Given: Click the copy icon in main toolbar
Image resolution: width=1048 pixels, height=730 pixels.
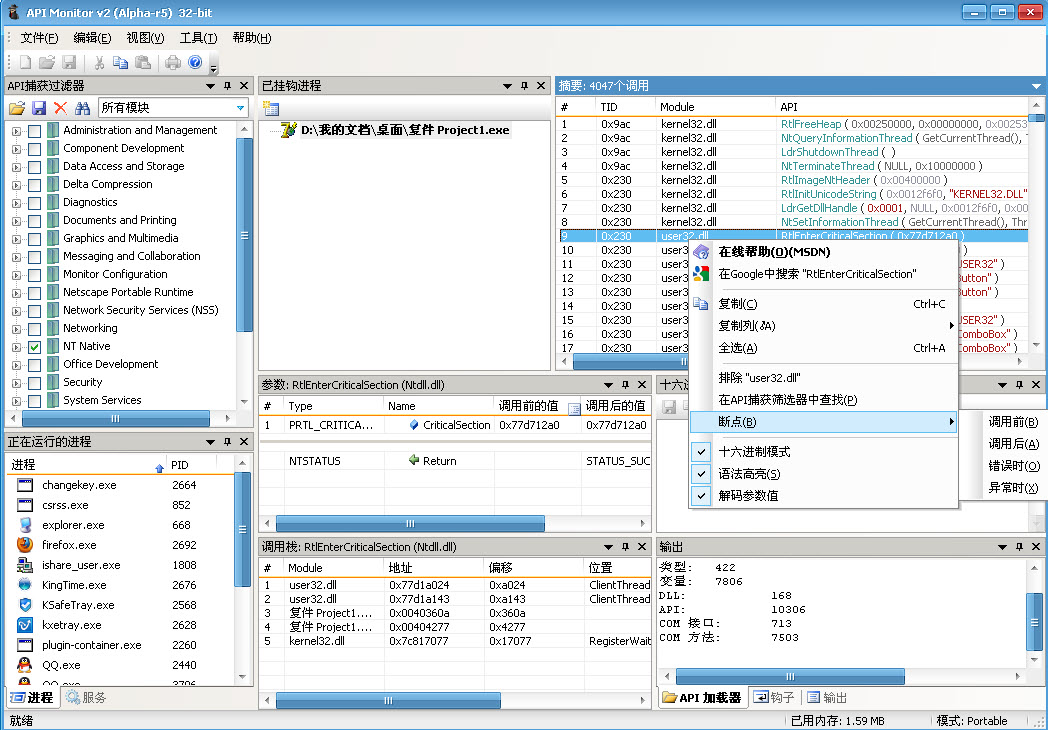Looking at the screenshot, I should tap(121, 63).
